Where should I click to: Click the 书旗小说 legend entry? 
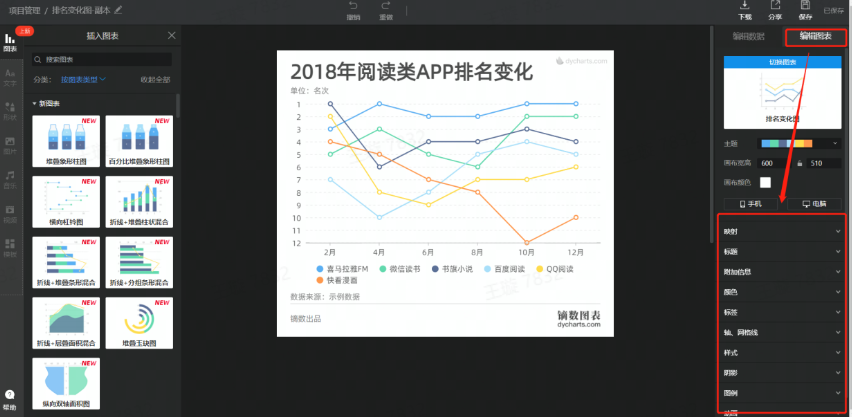(451, 269)
